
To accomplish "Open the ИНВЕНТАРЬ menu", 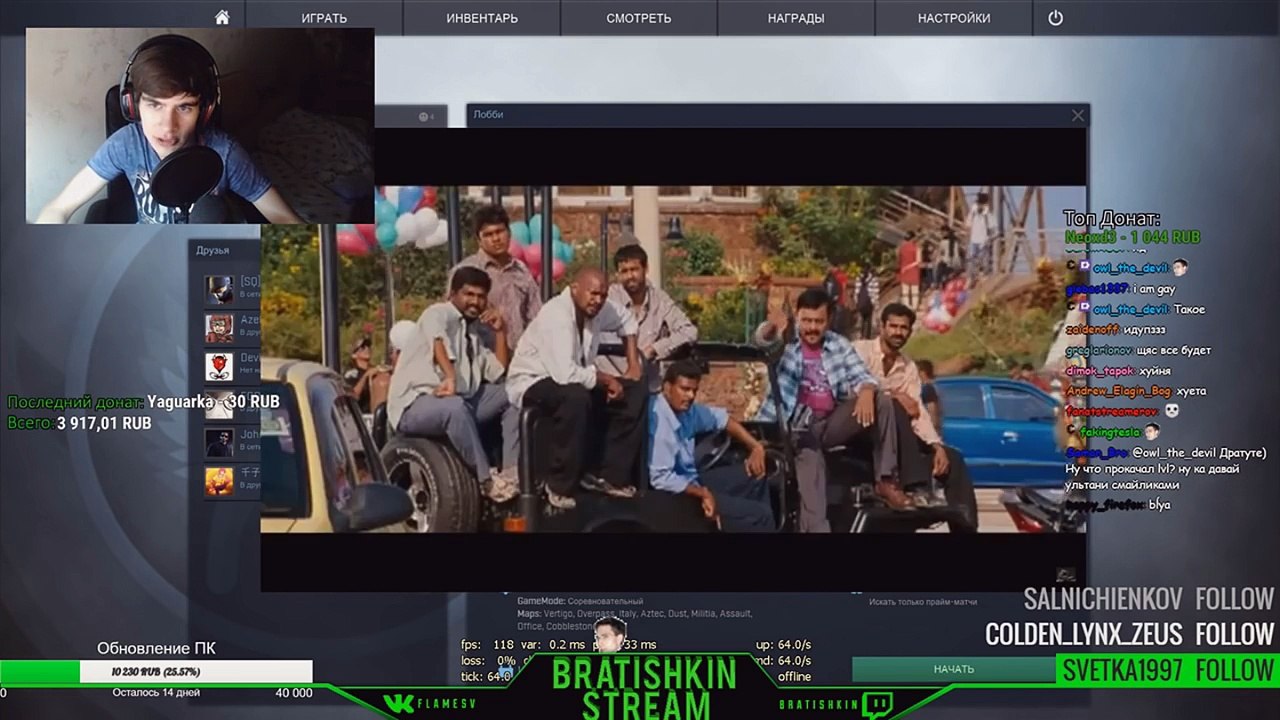I will pyautogui.click(x=482, y=18).
